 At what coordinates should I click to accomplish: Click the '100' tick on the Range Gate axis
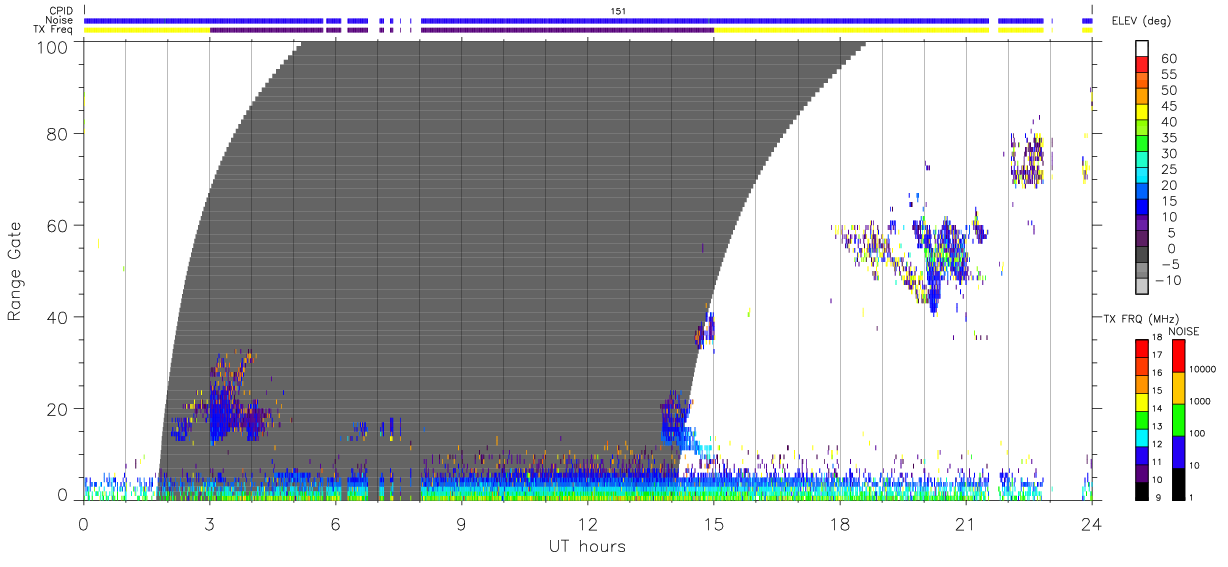[x=54, y=47]
